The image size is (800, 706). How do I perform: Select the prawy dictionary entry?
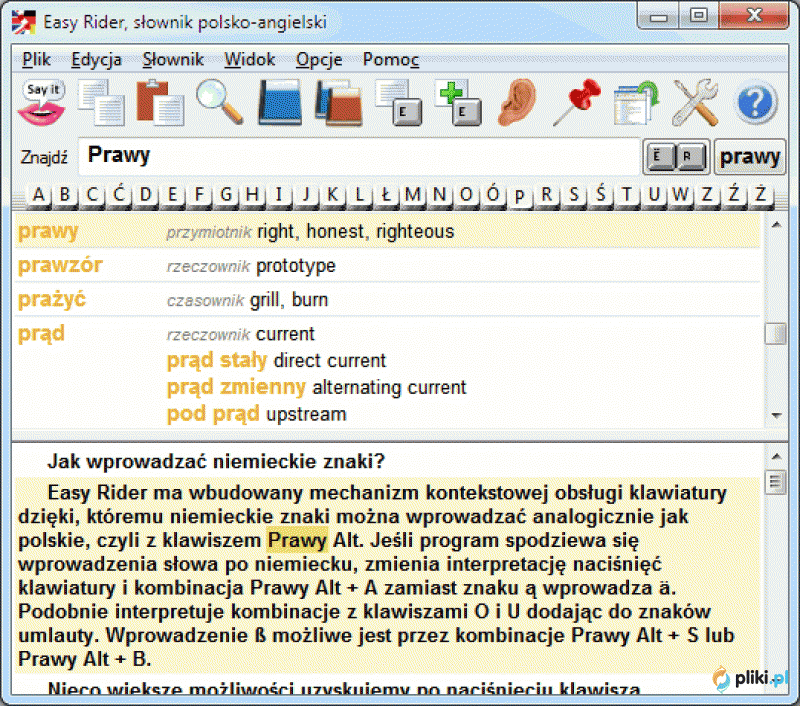tap(388, 232)
